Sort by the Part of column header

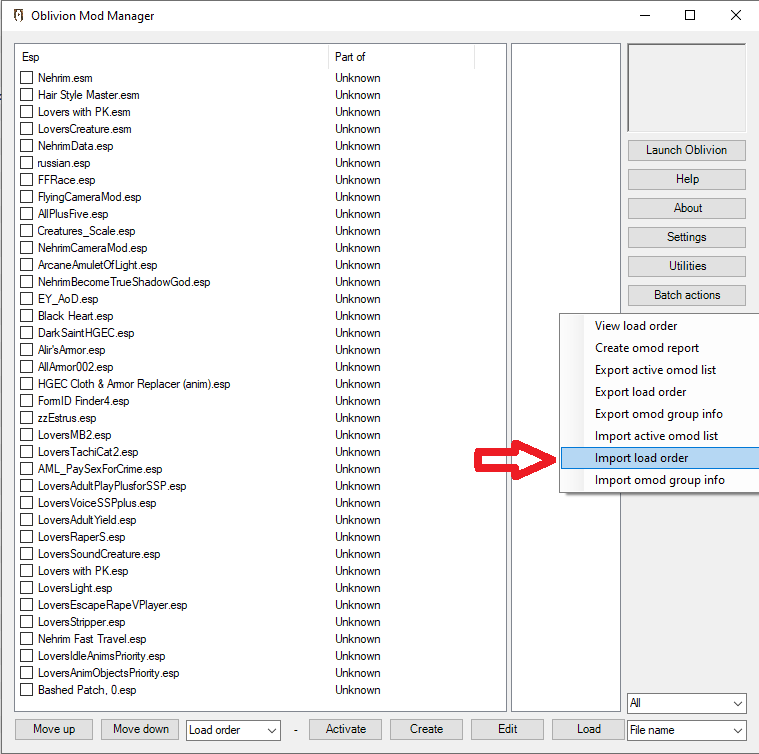(x=400, y=57)
